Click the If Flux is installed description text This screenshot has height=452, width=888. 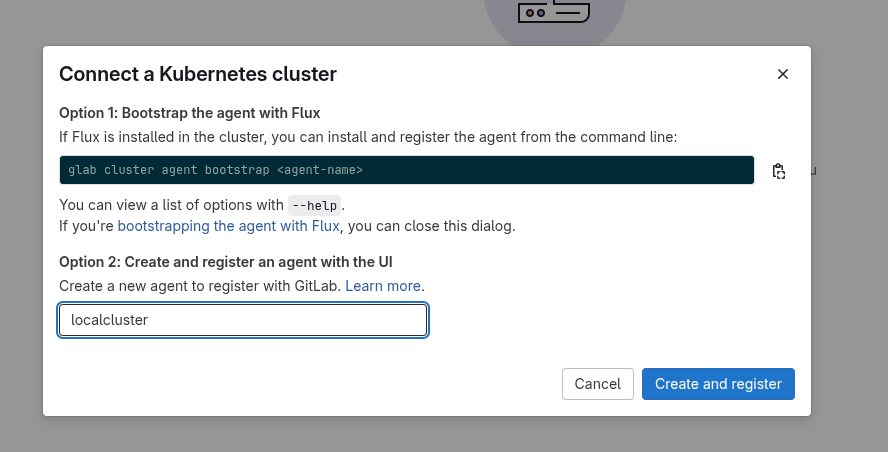click(368, 136)
